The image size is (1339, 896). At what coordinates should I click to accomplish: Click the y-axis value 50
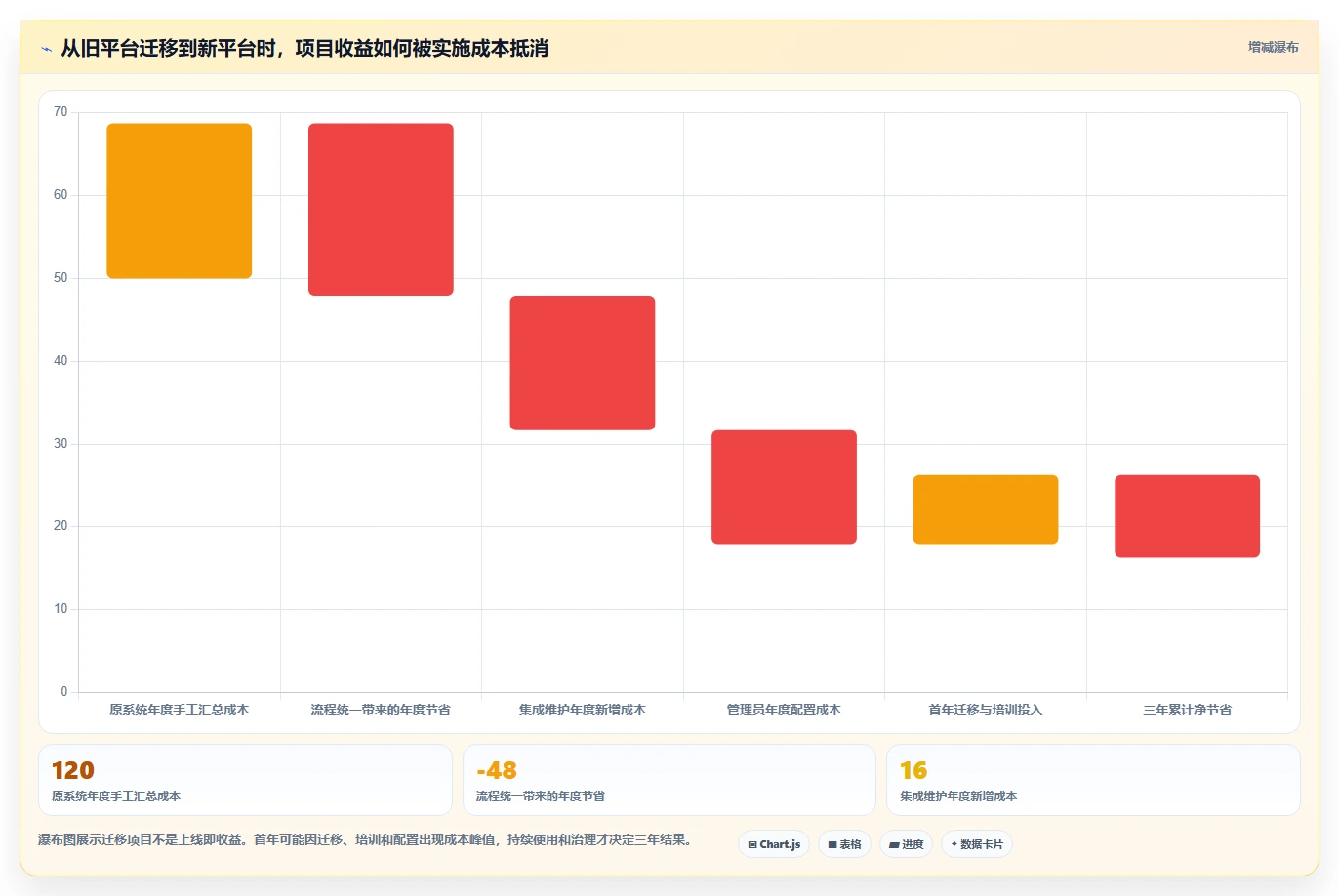pos(61,278)
